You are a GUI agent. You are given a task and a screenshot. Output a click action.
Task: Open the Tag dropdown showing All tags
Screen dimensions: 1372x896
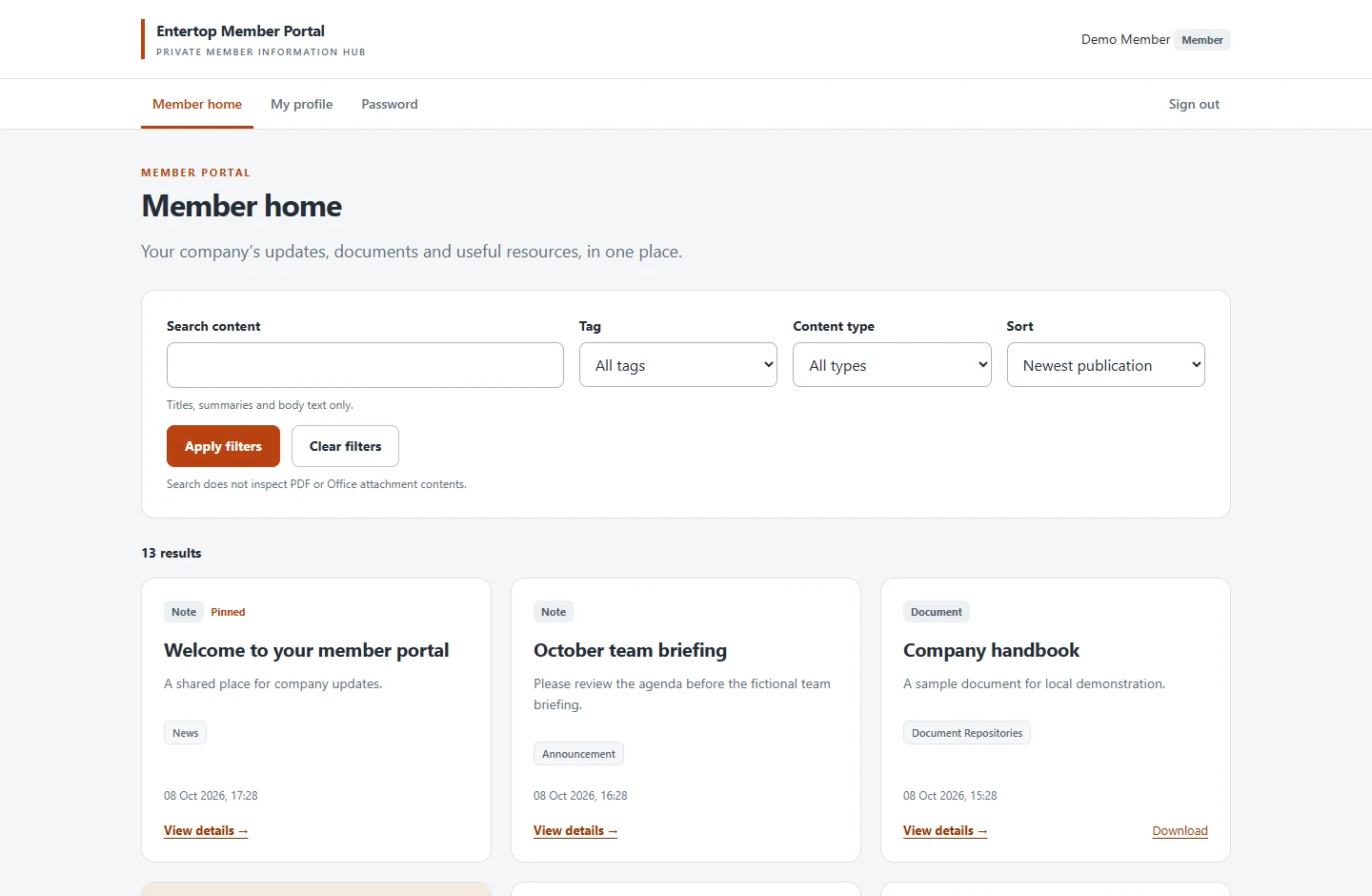tap(678, 365)
